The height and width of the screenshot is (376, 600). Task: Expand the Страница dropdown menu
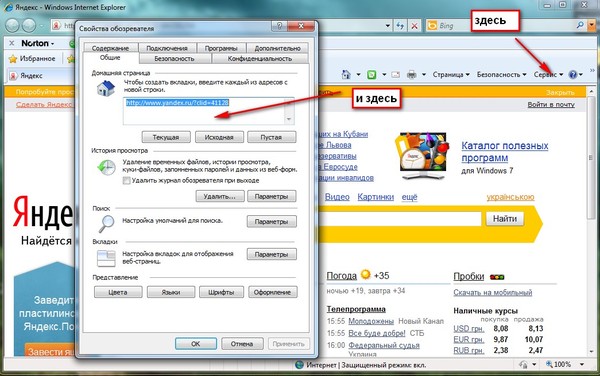pos(451,75)
